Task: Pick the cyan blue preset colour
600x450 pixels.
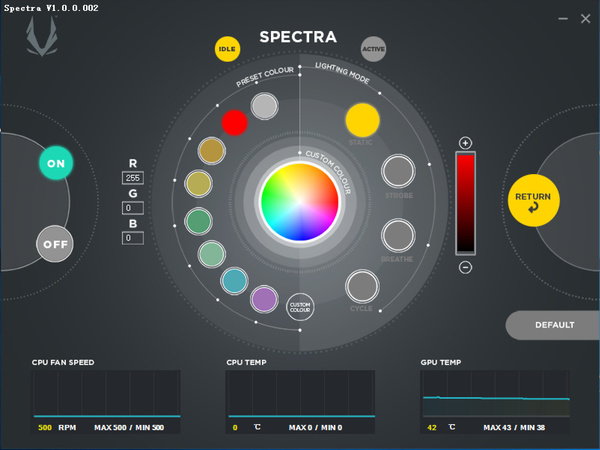Action: (x=235, y=281)
